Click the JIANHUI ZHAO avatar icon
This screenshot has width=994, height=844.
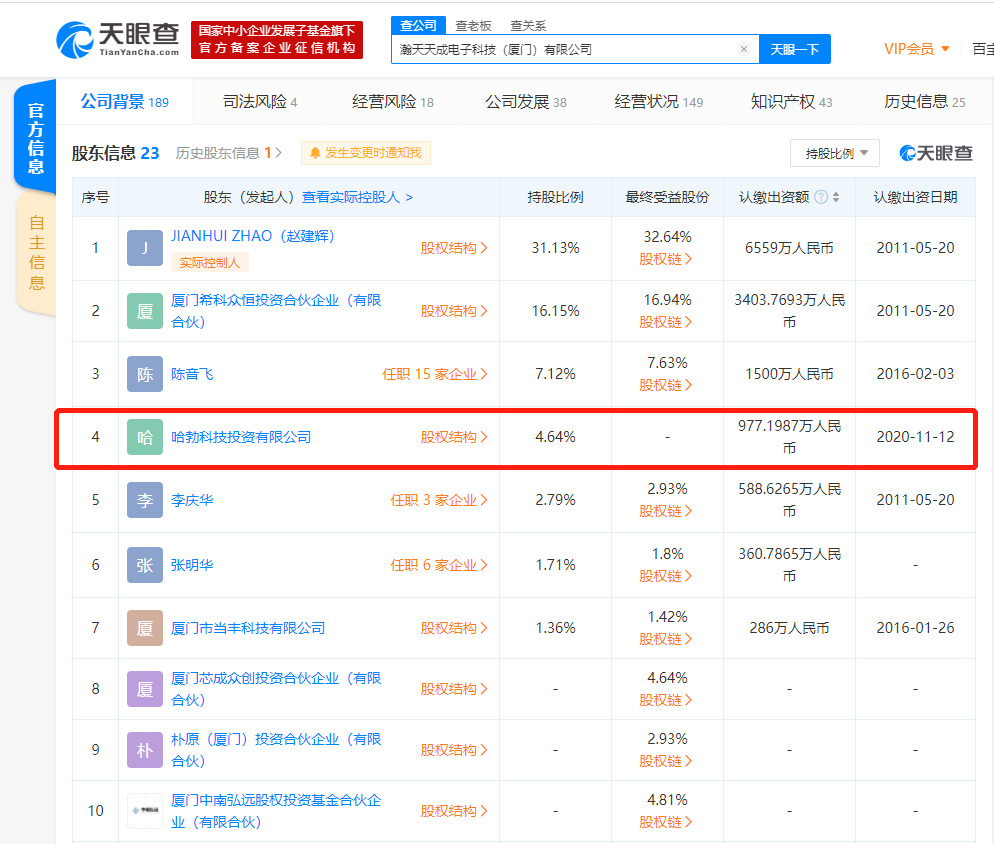pyautogui.click(x=145, y=248)
